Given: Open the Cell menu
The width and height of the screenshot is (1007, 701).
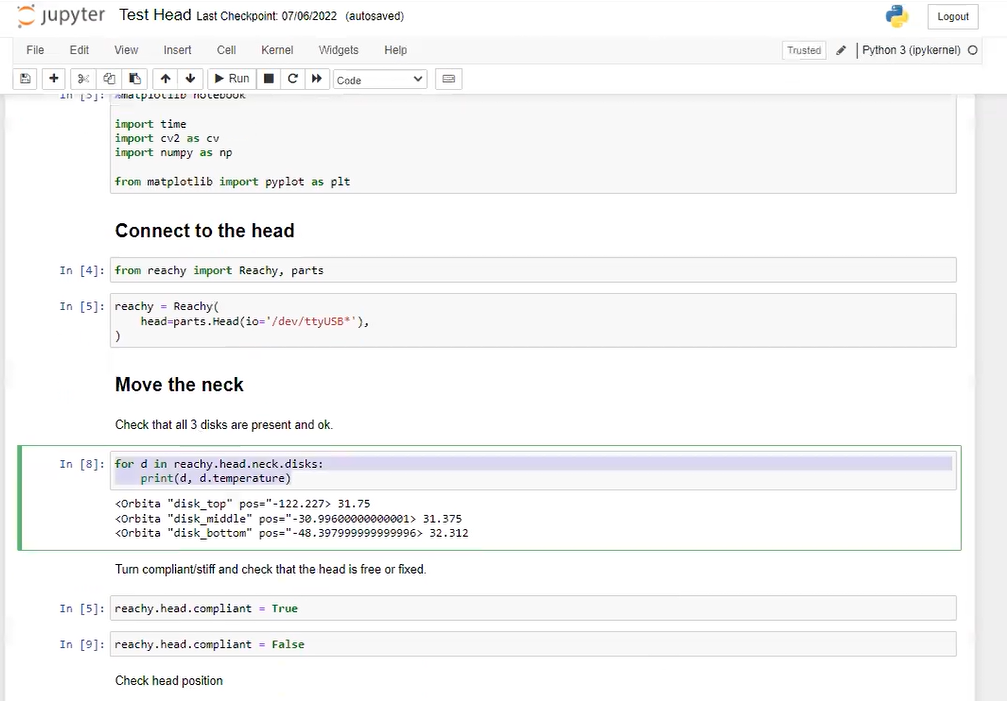Looking at the screenshot, I should coord(226,50).
